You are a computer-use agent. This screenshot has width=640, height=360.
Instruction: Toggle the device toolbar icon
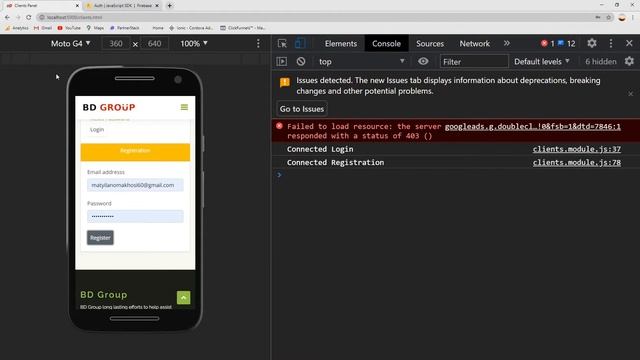(x=300, y=43)
